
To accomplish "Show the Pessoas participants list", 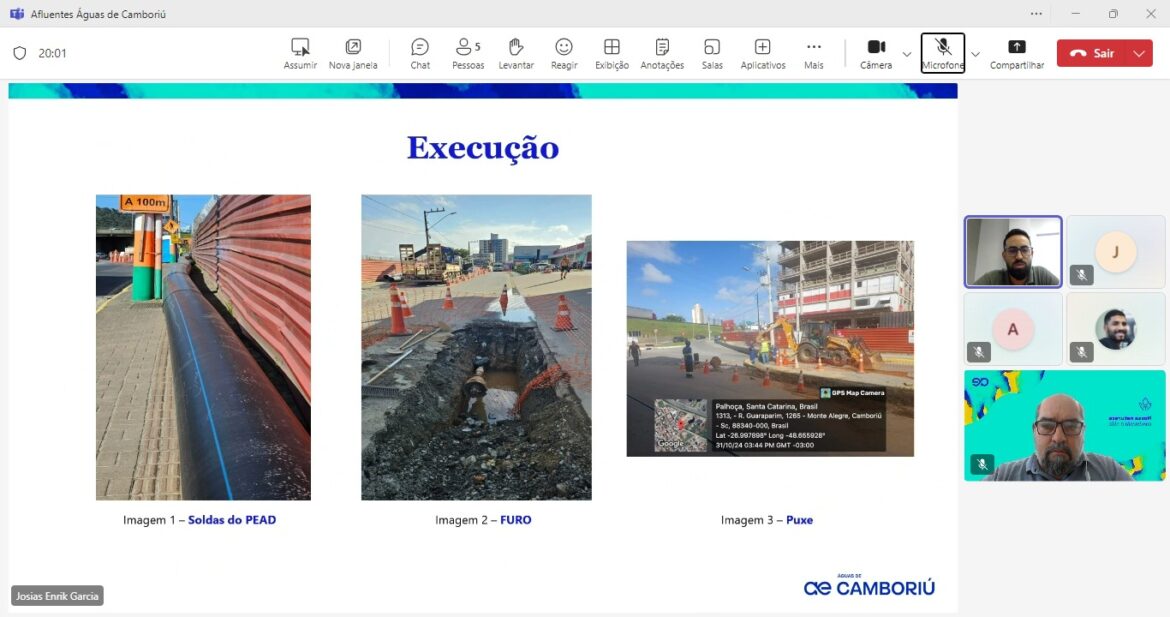I will tap(467, 53).
